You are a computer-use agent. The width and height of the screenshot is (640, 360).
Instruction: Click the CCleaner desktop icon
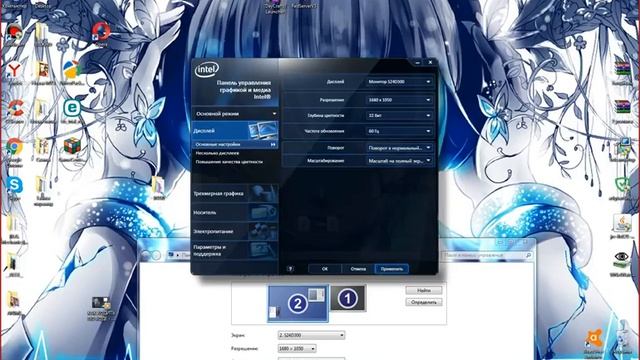point(14,109)
